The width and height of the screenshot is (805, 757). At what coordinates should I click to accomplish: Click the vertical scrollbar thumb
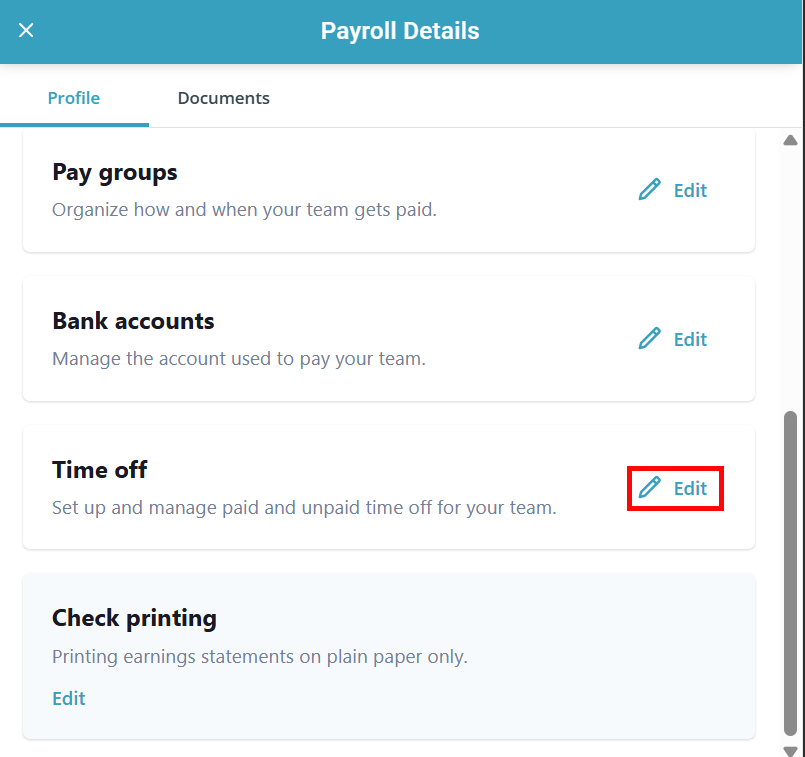coord(791,570)
